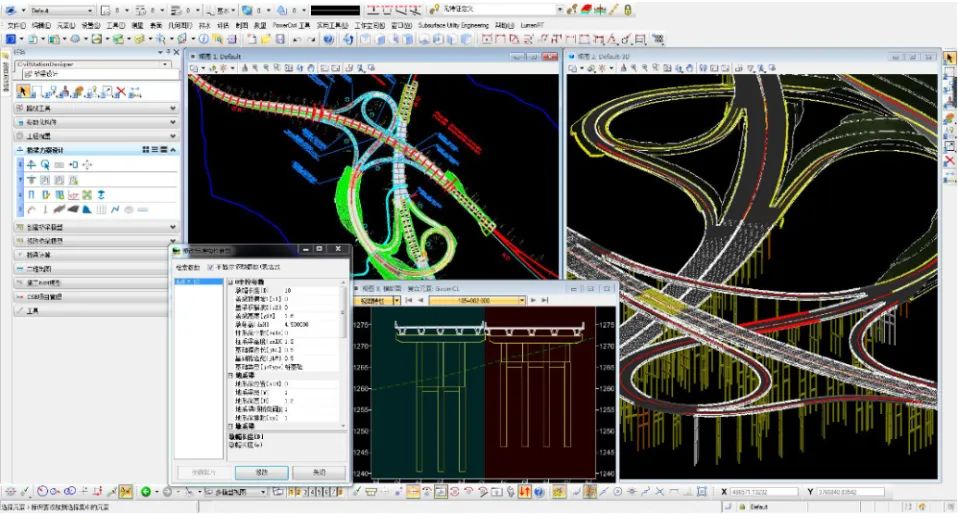Image resolution: width=958 pixels, height=514 pixels.
Task: Click the undo arrow in main toolbar
Action: pos(297,39)
